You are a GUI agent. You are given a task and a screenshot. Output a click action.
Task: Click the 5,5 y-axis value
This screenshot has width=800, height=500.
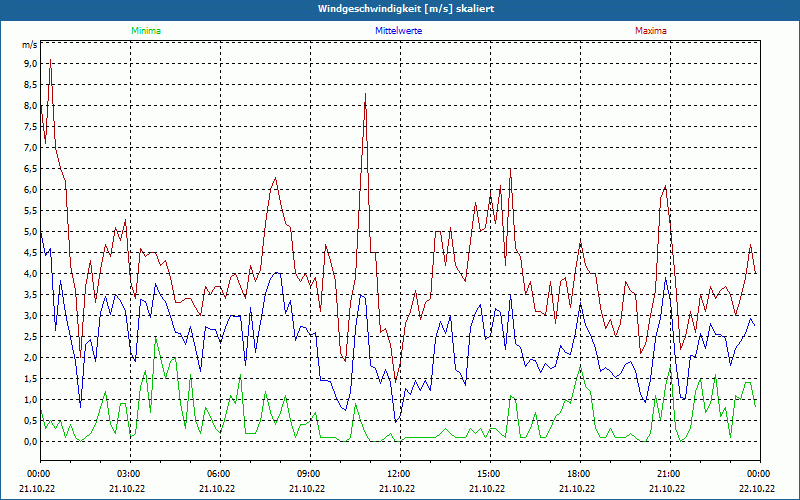pyautogui.click(x=31, y=211)
